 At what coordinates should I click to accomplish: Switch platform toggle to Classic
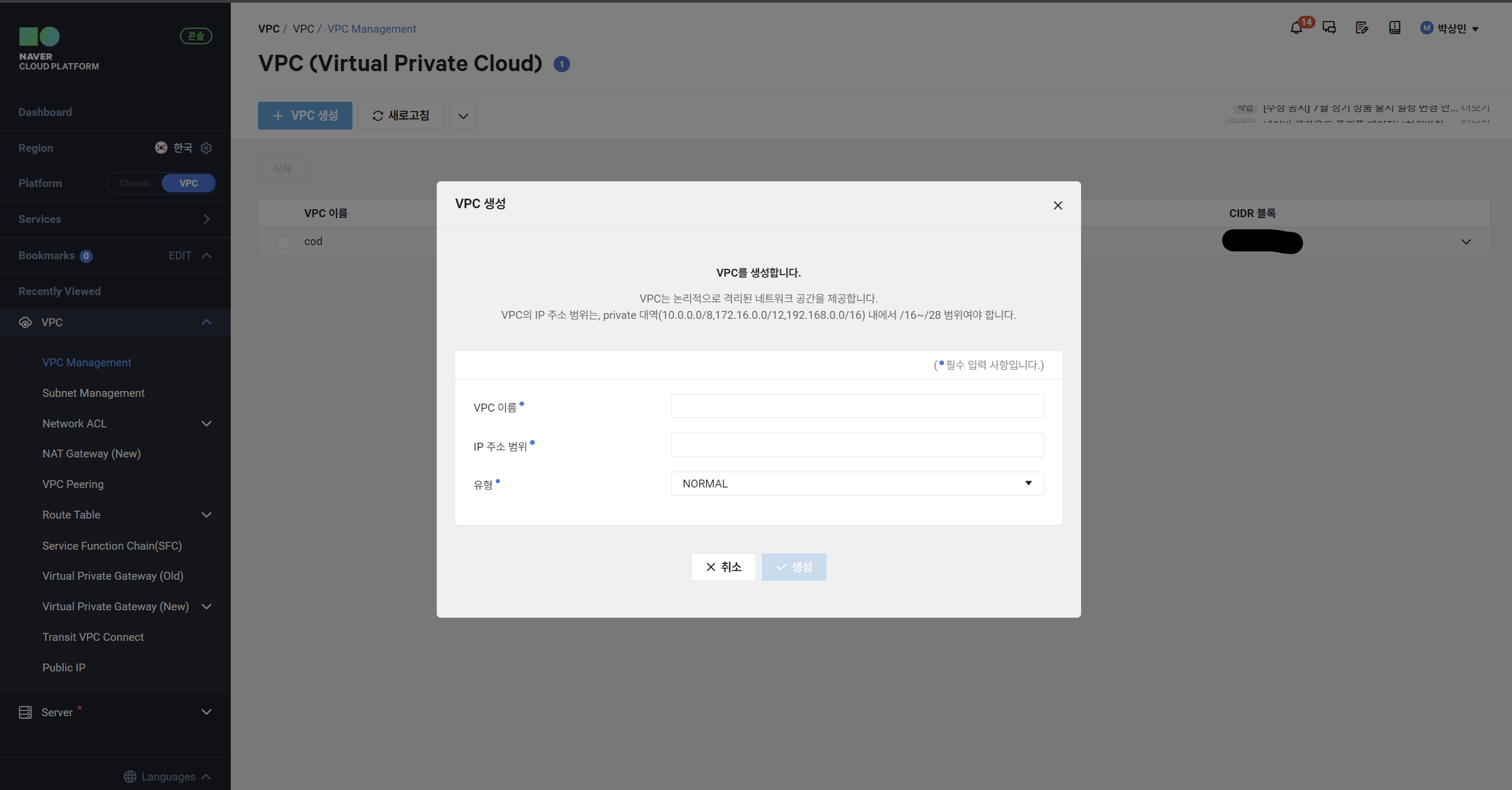(x=135, y=183)
